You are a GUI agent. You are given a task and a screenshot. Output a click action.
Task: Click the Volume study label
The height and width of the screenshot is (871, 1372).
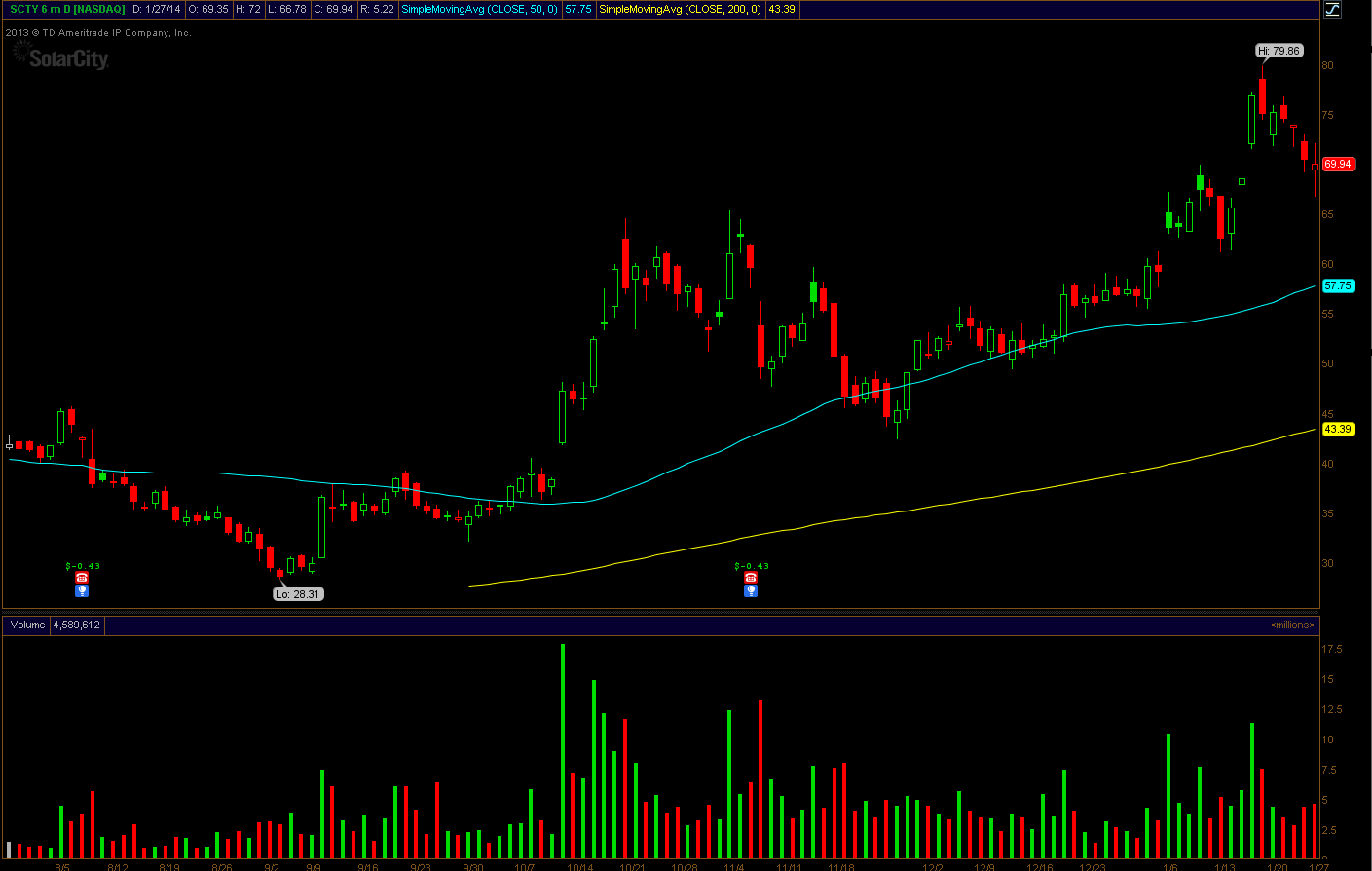coord(28,625)
